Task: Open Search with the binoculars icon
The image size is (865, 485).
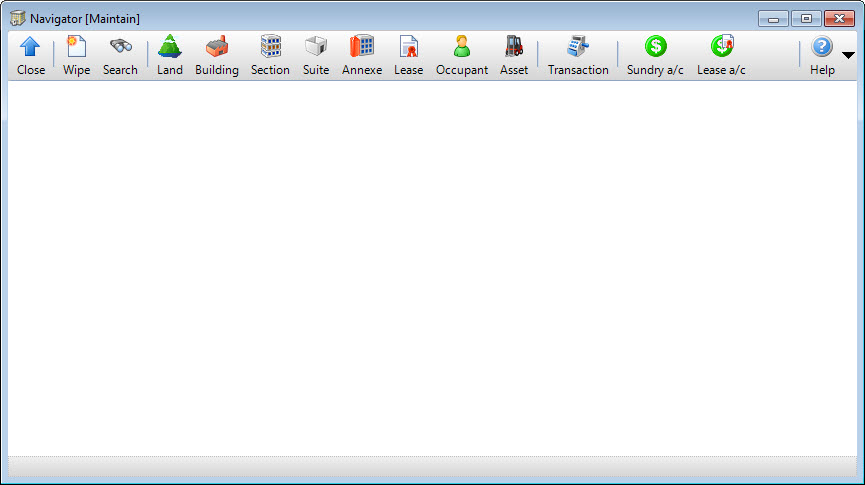Action: (120, 47)
